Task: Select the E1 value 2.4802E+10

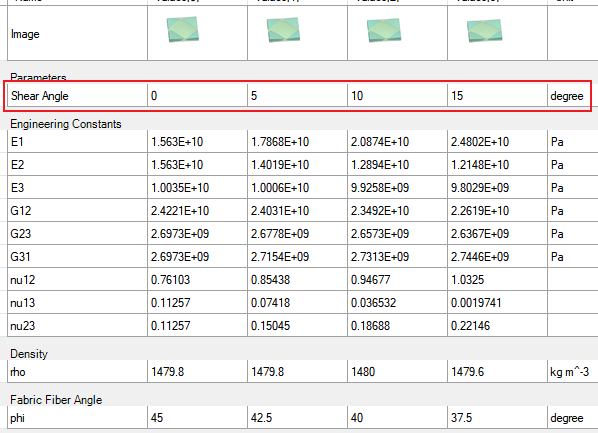Action: click(x=480, y=142)
